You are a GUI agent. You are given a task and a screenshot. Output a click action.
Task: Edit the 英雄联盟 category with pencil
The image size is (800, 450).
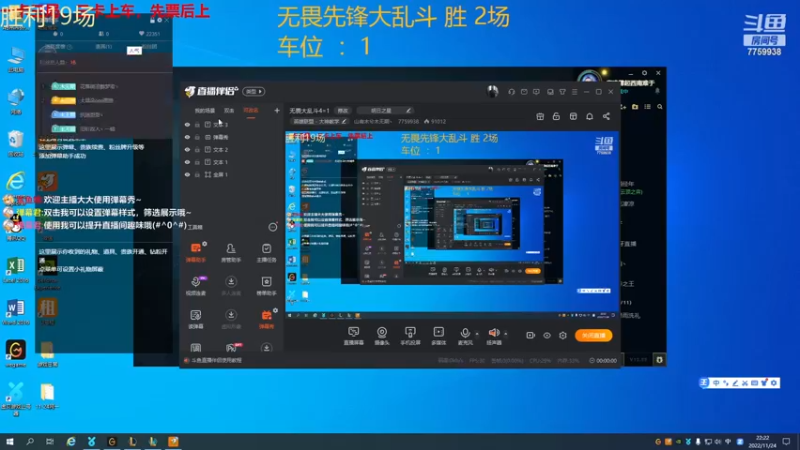click(x=344, y=121)
